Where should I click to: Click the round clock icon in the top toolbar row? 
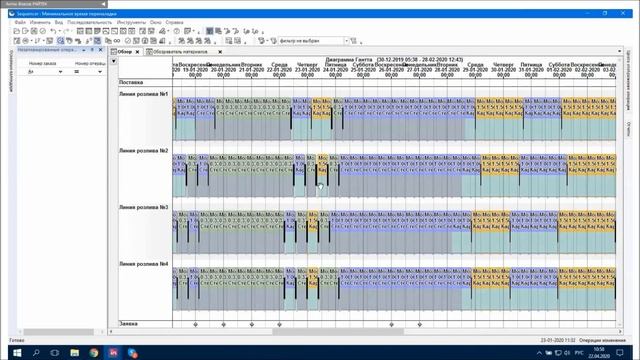176,31
